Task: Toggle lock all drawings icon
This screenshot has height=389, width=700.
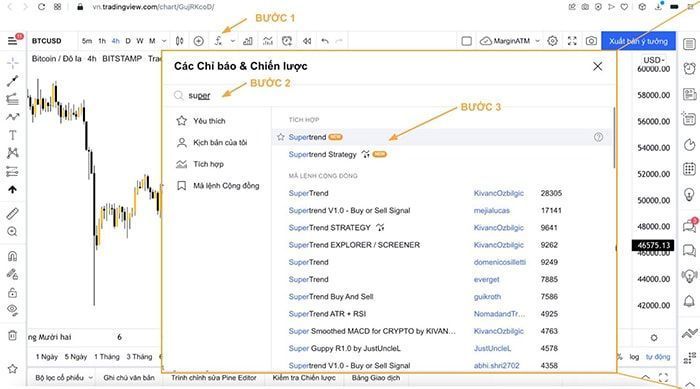Action: [x=12, y=293]
